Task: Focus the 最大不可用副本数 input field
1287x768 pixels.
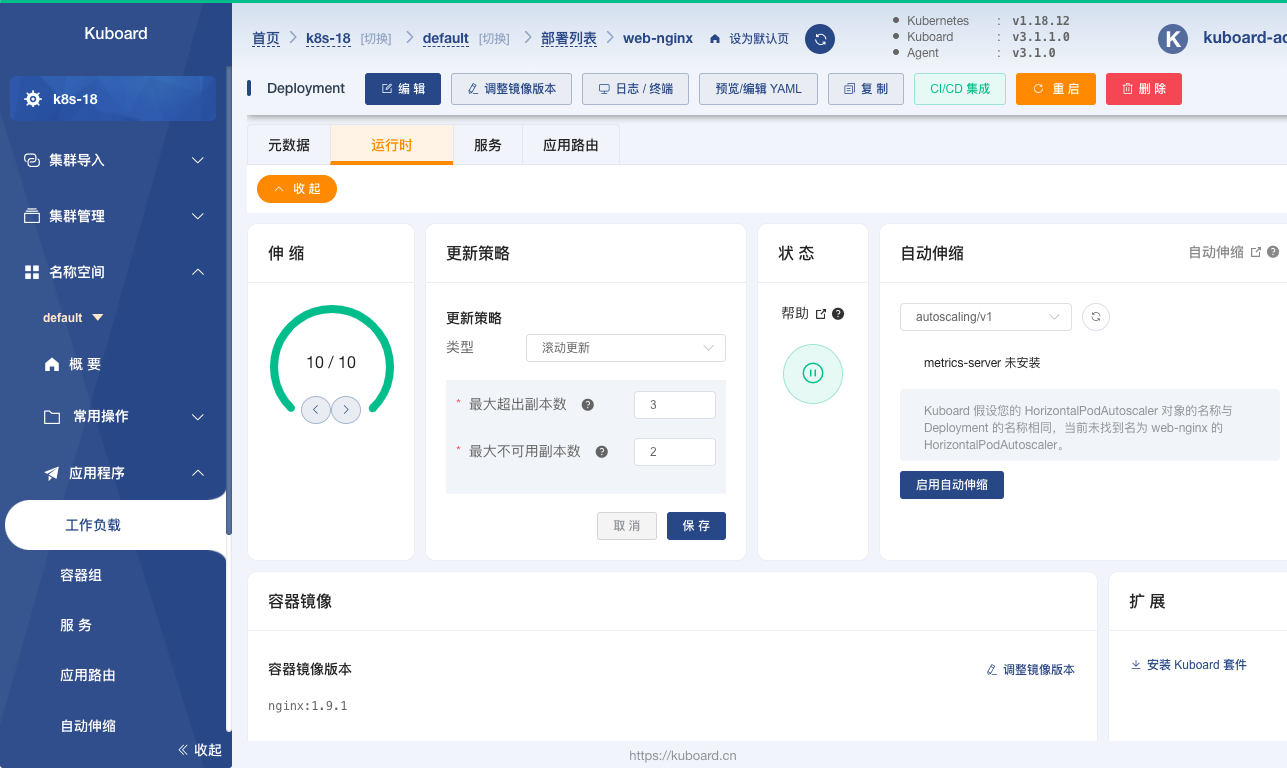Action: coord(675,452)
